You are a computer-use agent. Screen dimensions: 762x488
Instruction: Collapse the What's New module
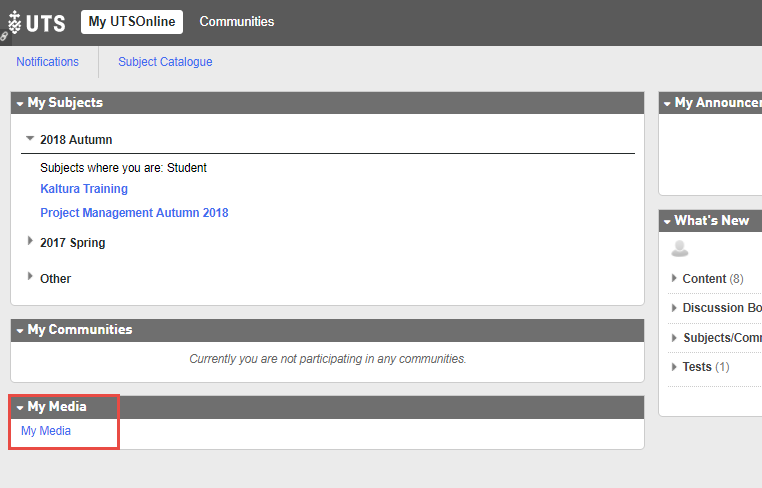(667, 221)
